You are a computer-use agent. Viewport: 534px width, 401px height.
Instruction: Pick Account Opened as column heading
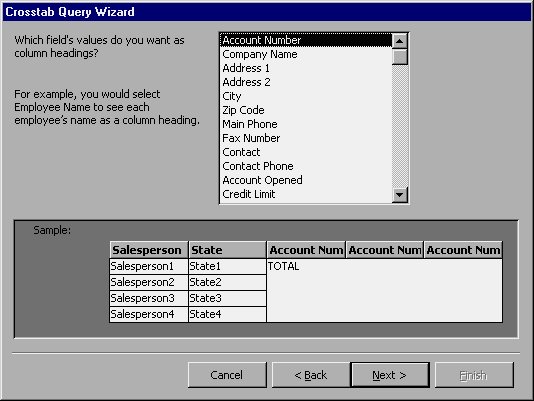[x=306, y=180]
